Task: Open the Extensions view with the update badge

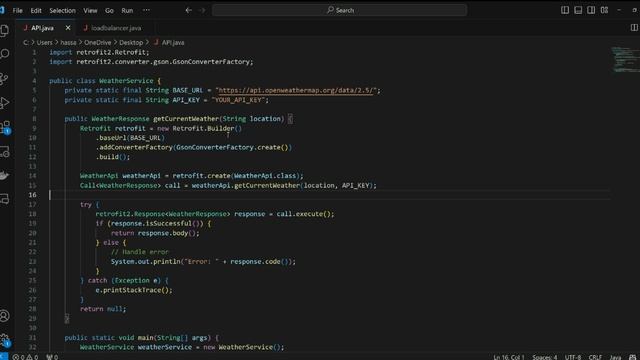Action: (x=5, y=127)
